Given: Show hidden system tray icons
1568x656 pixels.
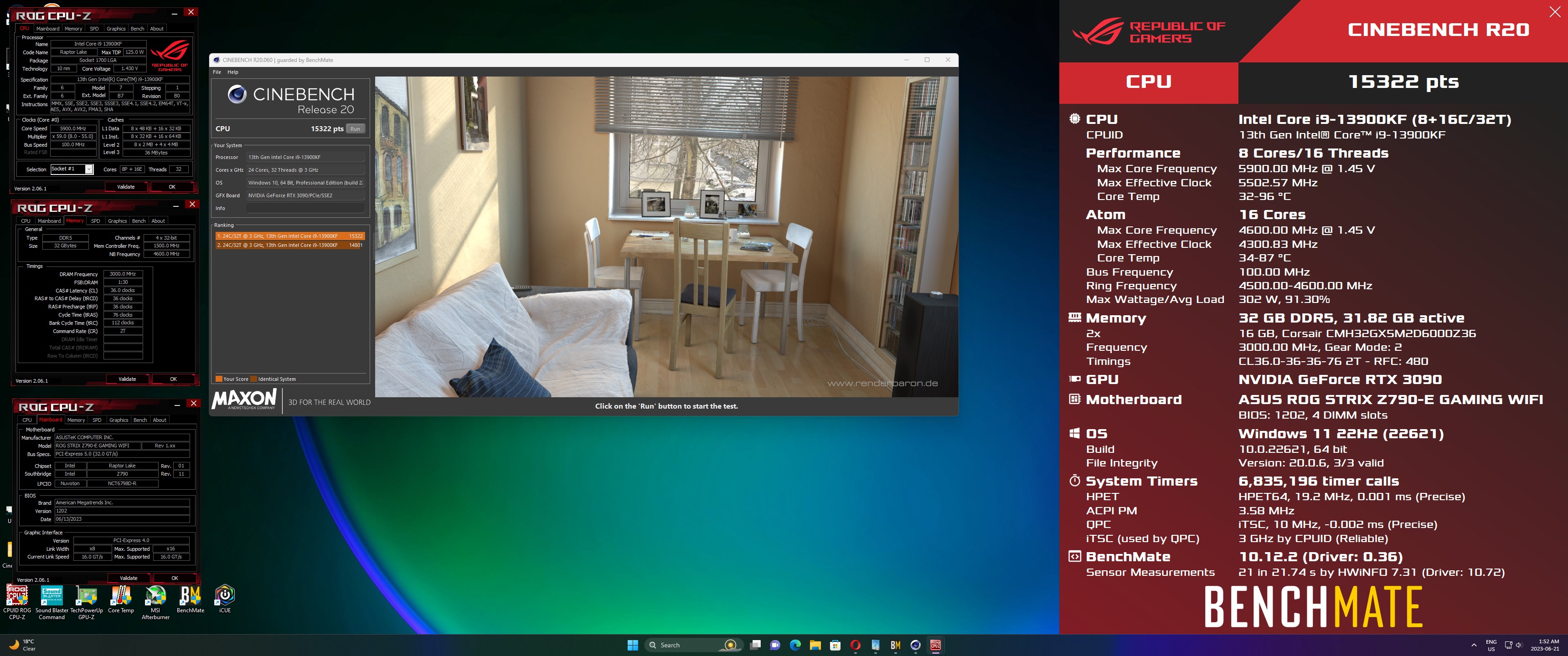Looking at the screenshot, I should point(1474,645).
